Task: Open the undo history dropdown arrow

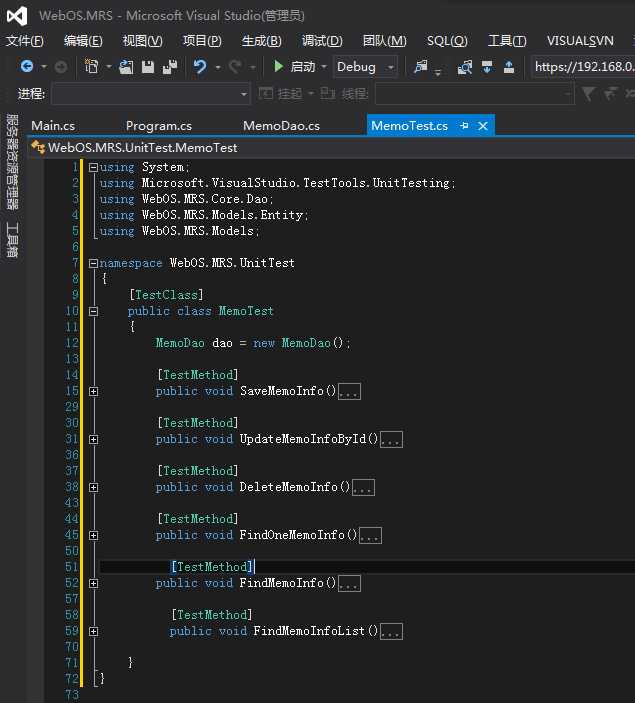Action: [x=218, y=67]
